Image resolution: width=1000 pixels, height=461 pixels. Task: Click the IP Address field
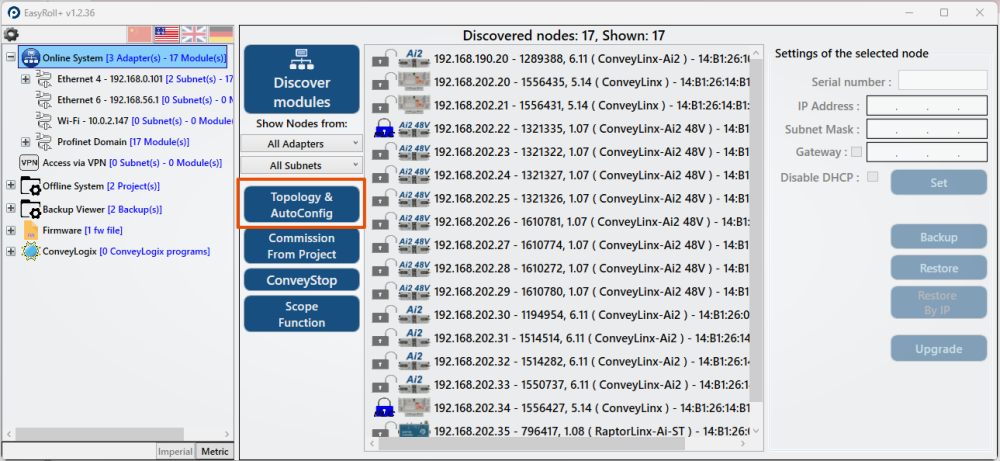(x=927, y=106)
